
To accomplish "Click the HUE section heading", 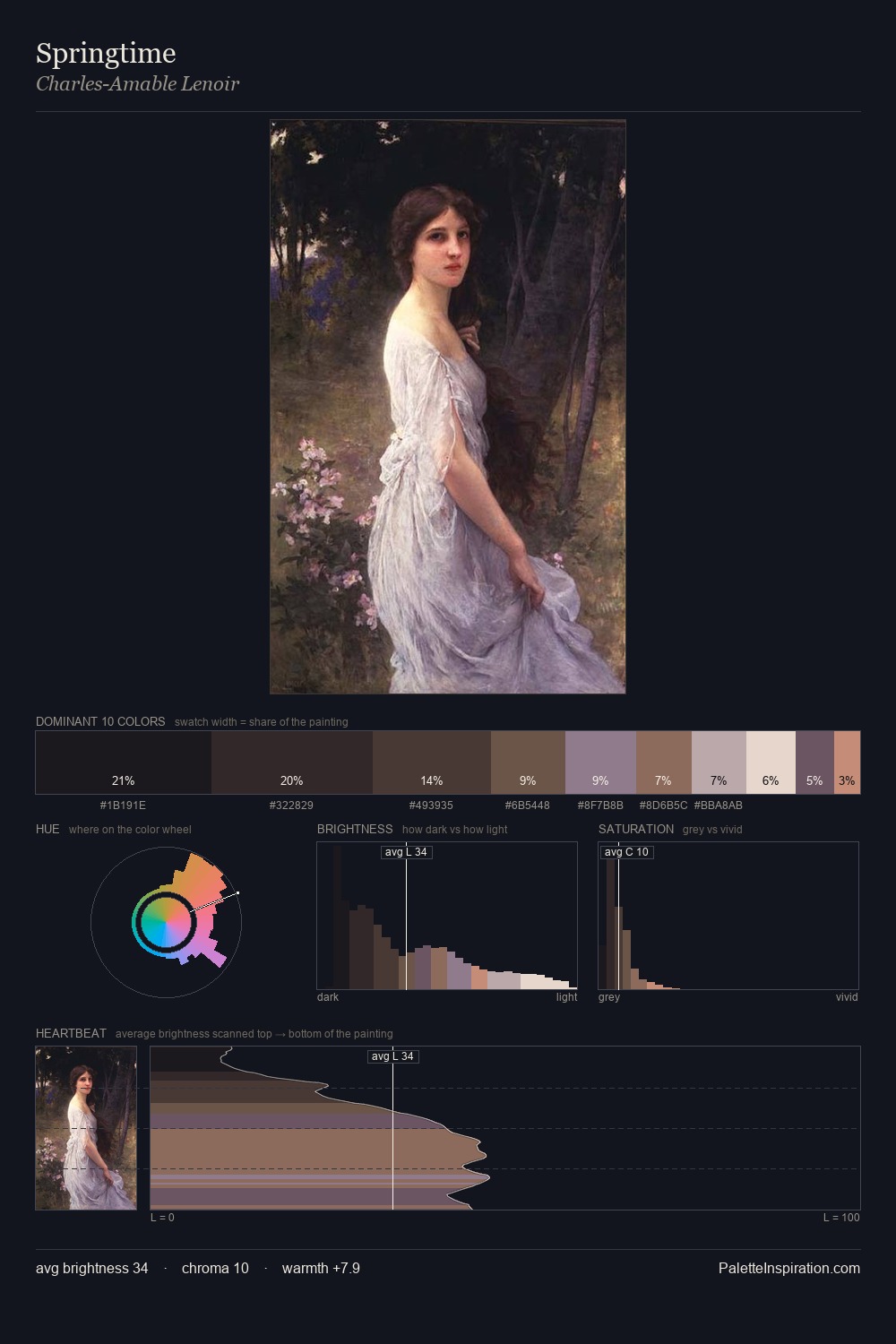I will [x=47, y=829].
